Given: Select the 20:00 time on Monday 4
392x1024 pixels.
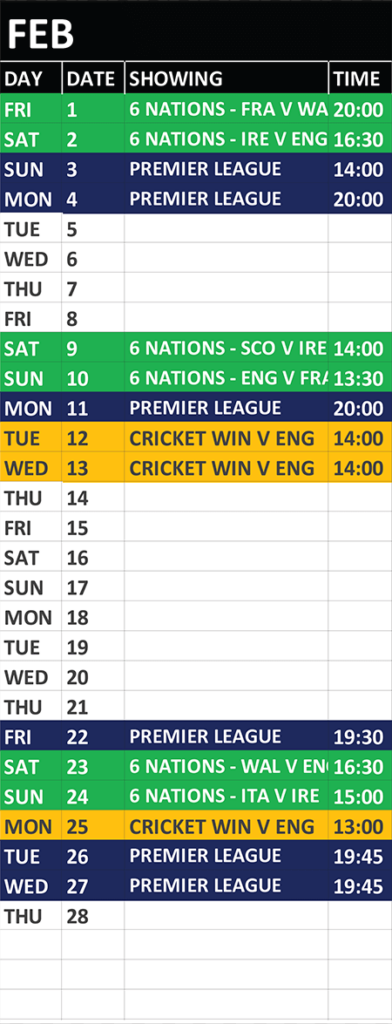Looking at the screenshot, I should pyautogui.click(x=360, y=199).
